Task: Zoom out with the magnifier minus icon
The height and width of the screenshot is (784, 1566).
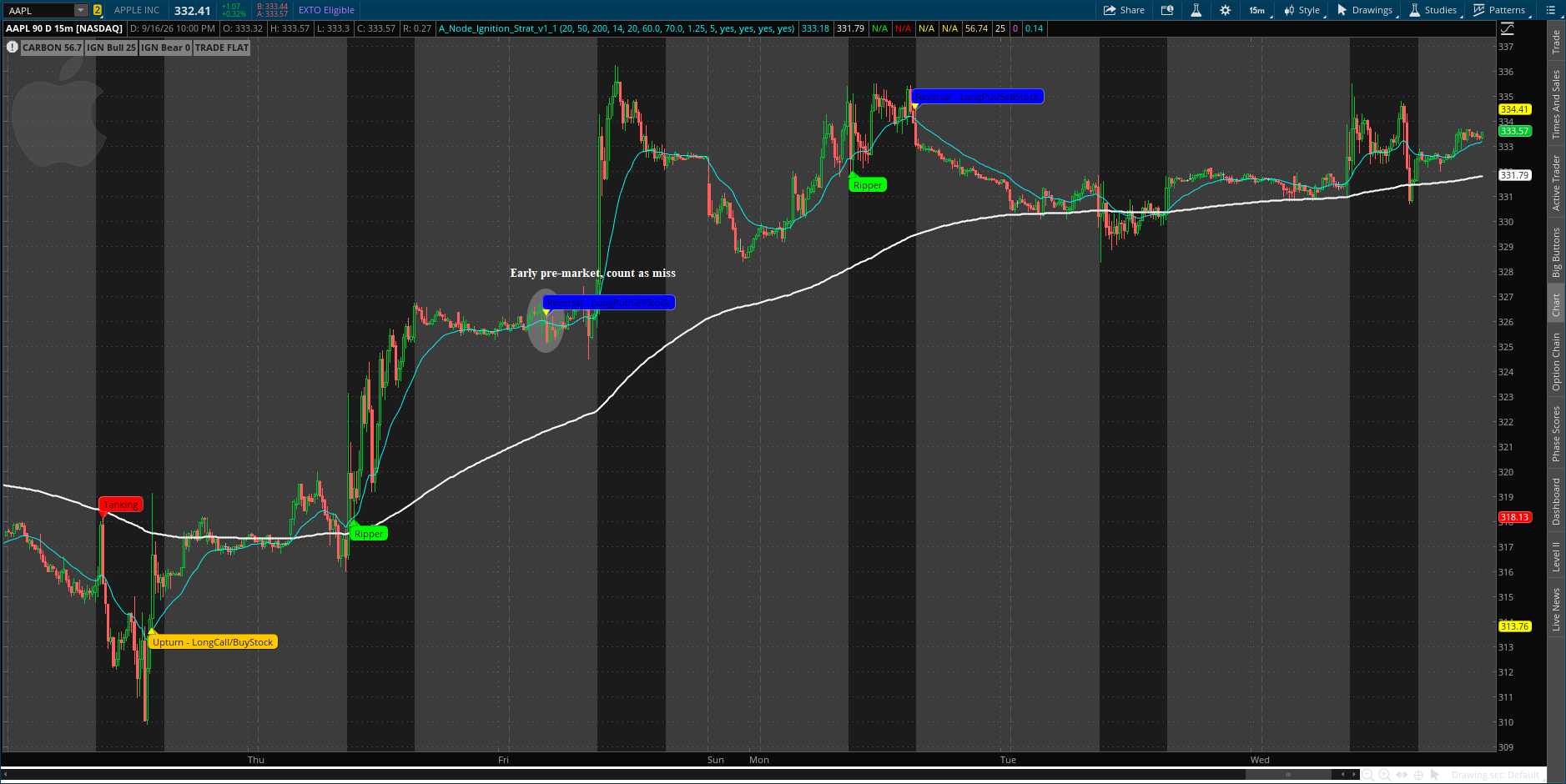Action: click(1367, 775)
